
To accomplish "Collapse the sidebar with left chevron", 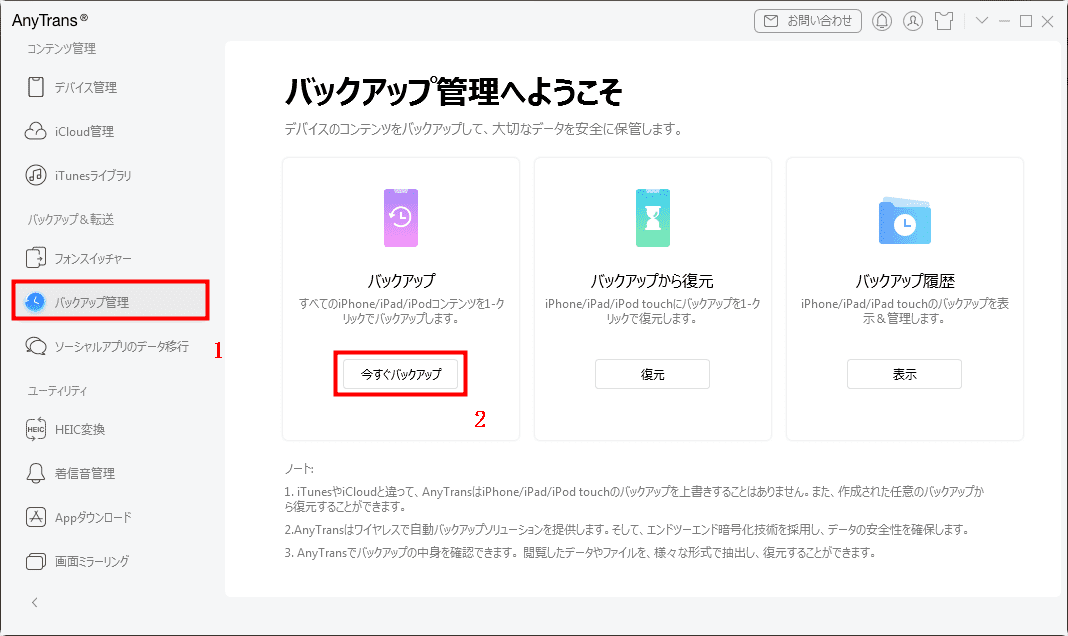I will 35,602.
